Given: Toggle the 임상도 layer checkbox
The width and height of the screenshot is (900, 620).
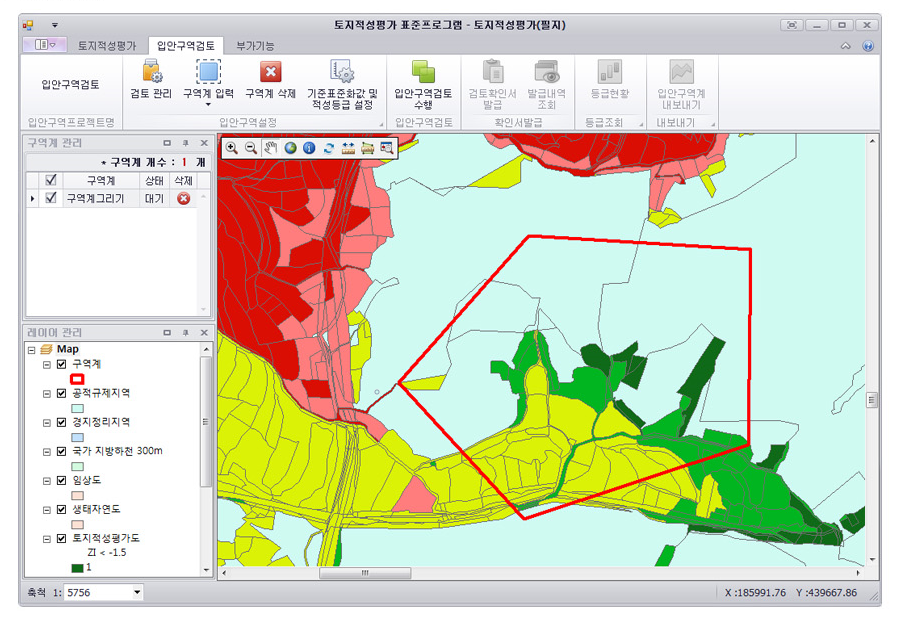Looking at the screenshot, I should tap(61, 480).
